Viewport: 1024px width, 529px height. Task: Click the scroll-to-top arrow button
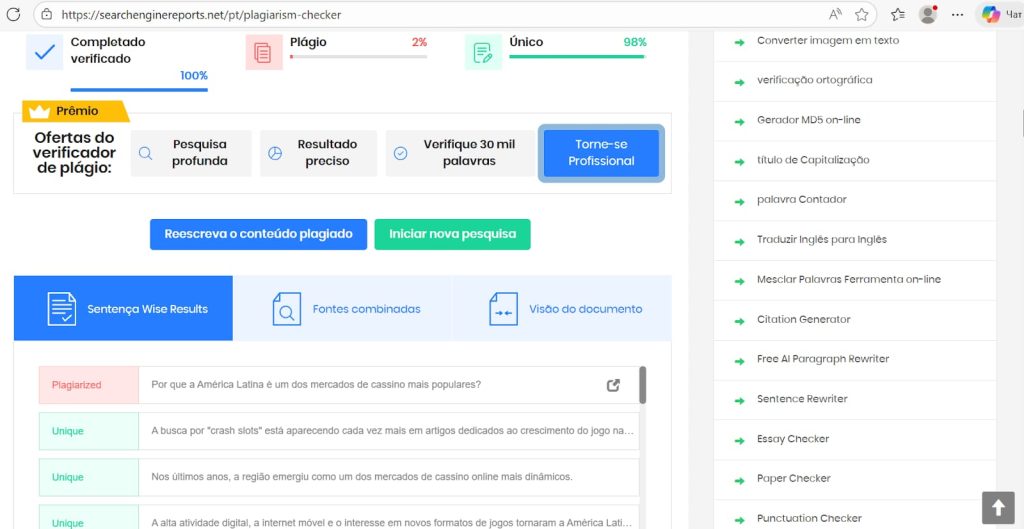pyautogui.click(x=997, y=507)
